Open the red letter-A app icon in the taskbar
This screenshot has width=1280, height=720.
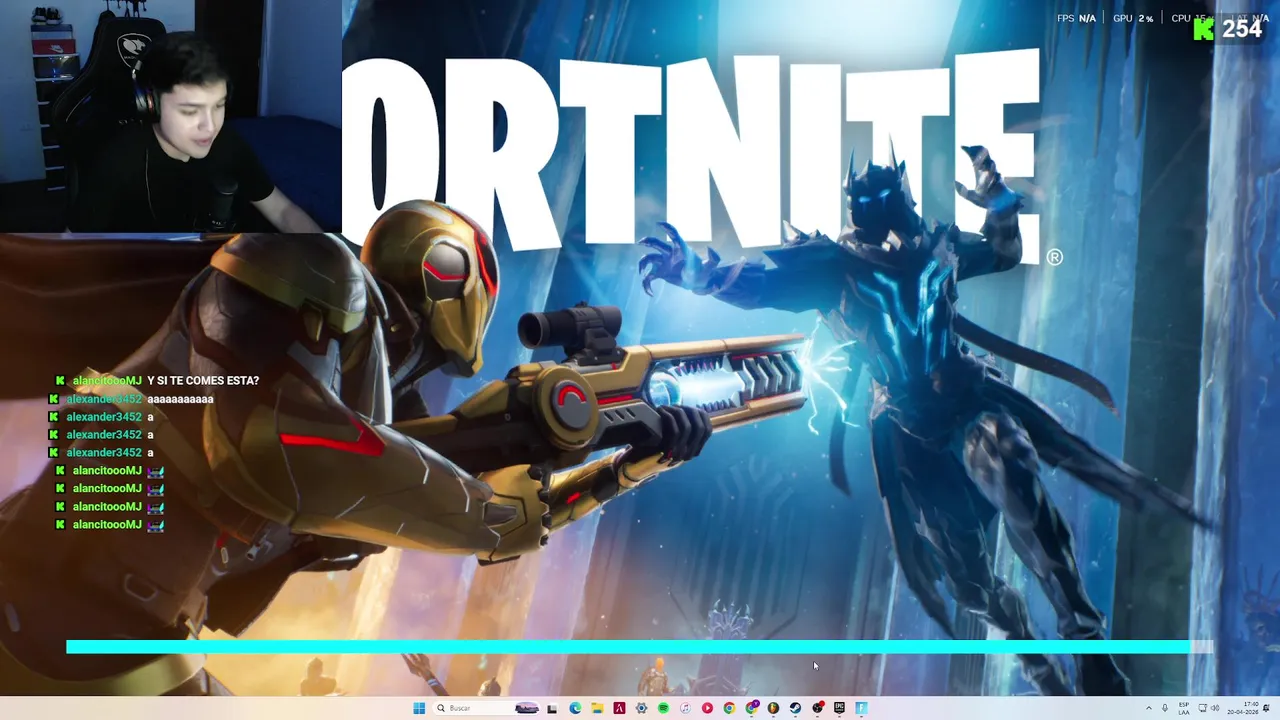[x=619, y=708]
